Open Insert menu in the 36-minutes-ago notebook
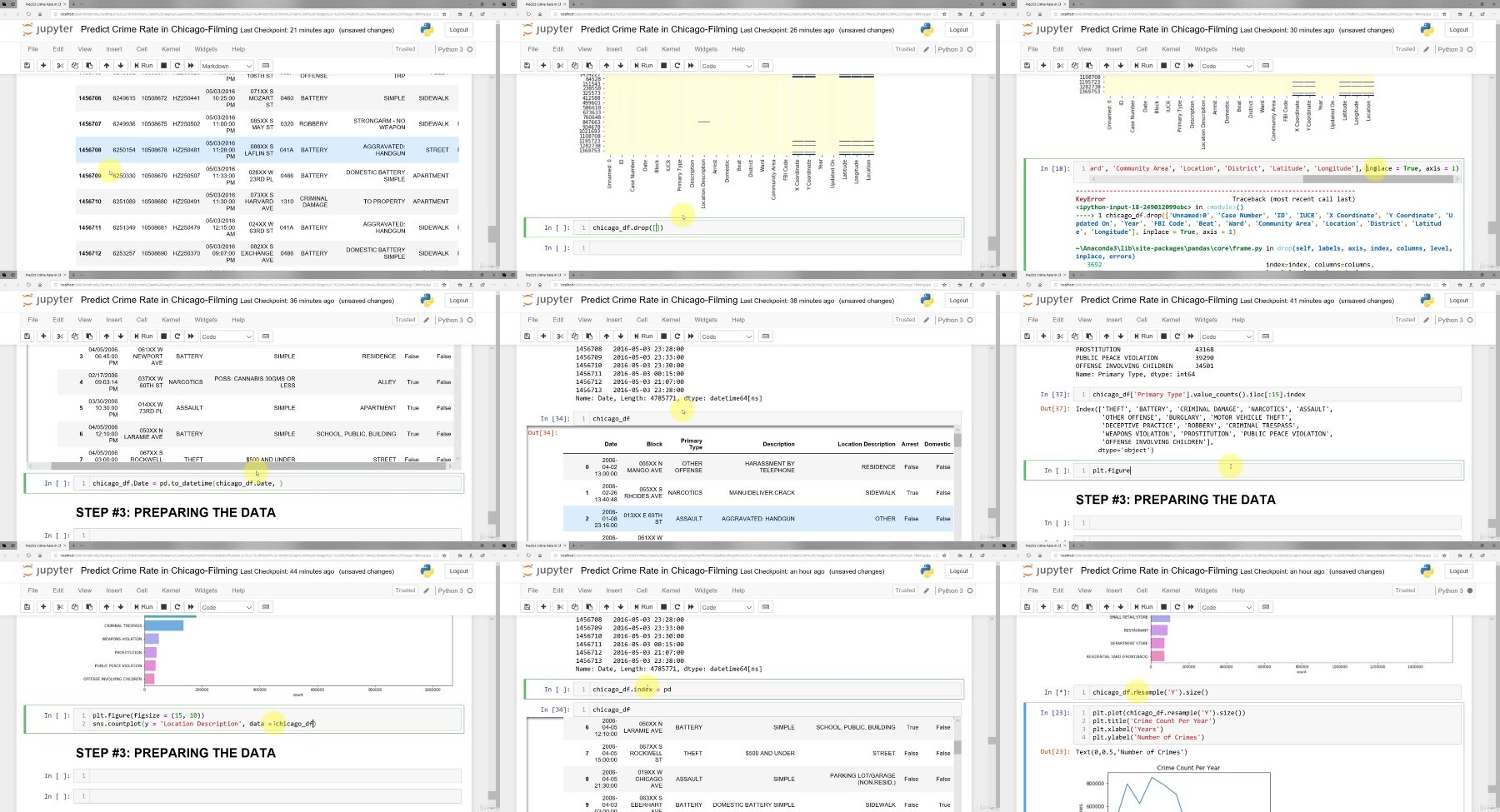The image size is (1500, 812). click(x=114, y=320)
